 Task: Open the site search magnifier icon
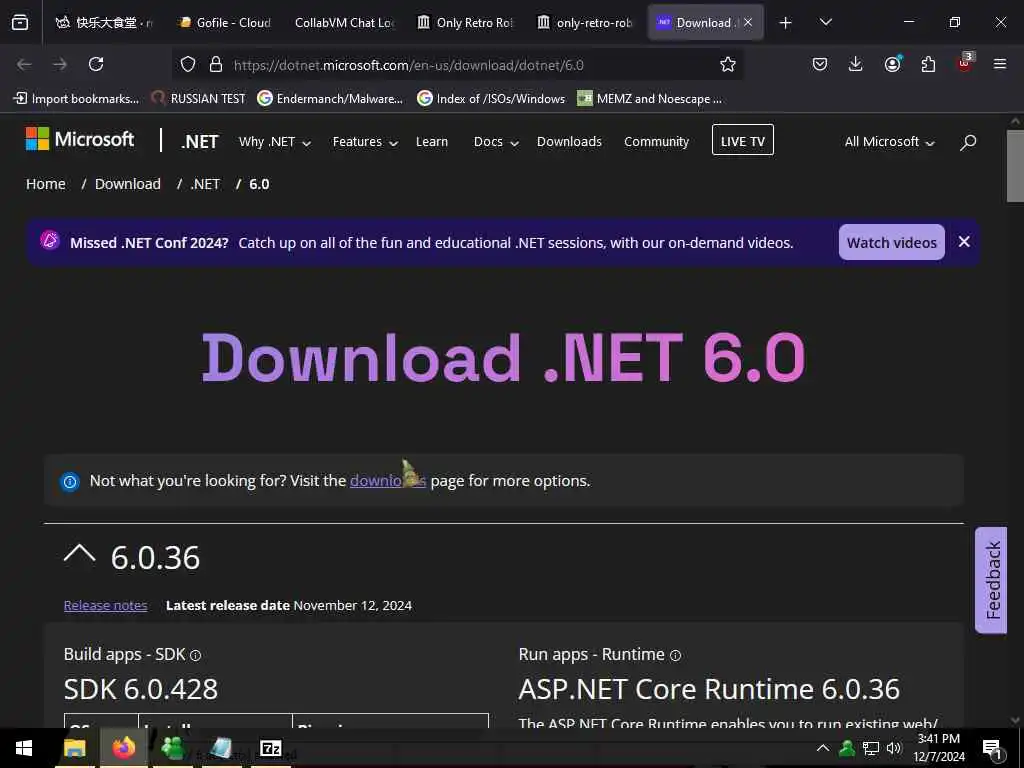coord(968,142)
